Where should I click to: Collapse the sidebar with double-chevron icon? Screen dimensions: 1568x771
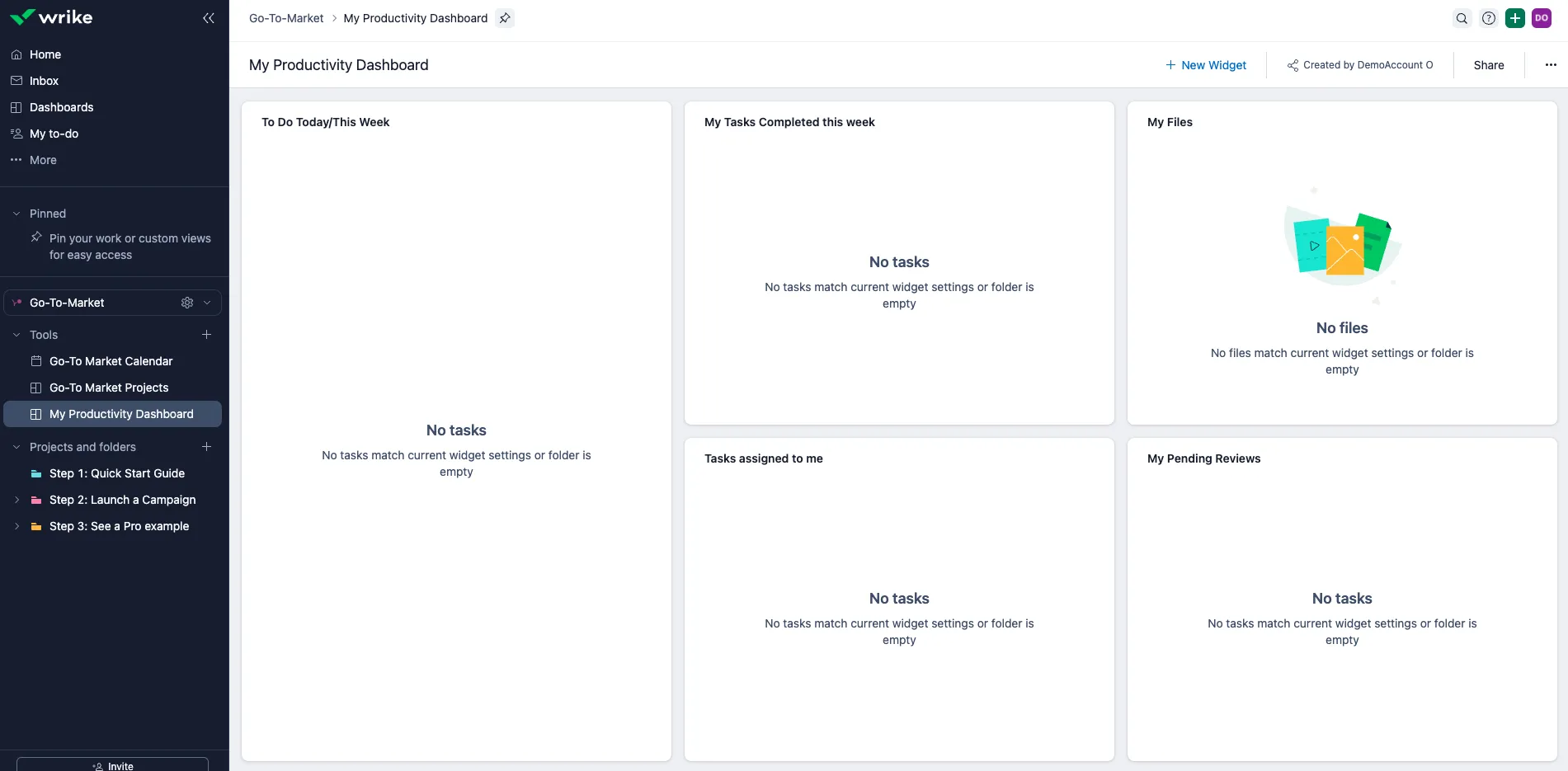(x=209, y=18)
